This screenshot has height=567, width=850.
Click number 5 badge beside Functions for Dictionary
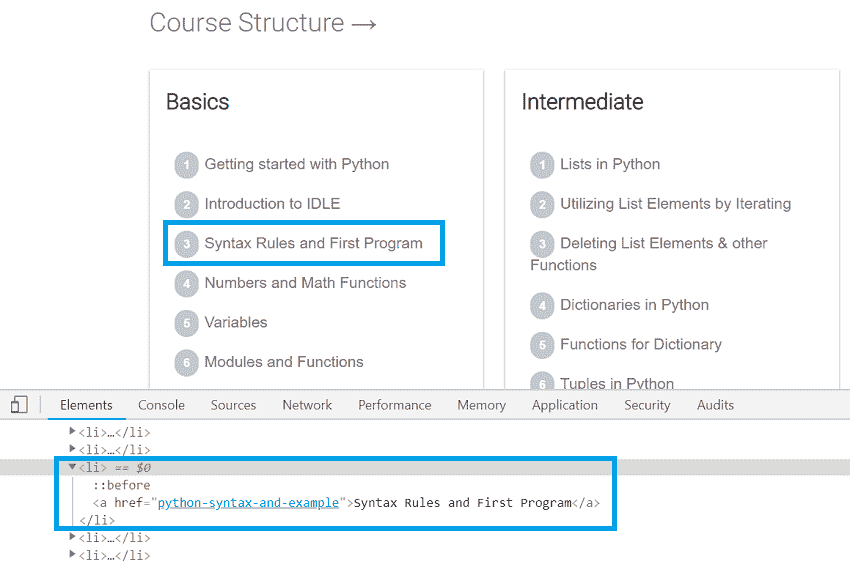coord(542,345)
